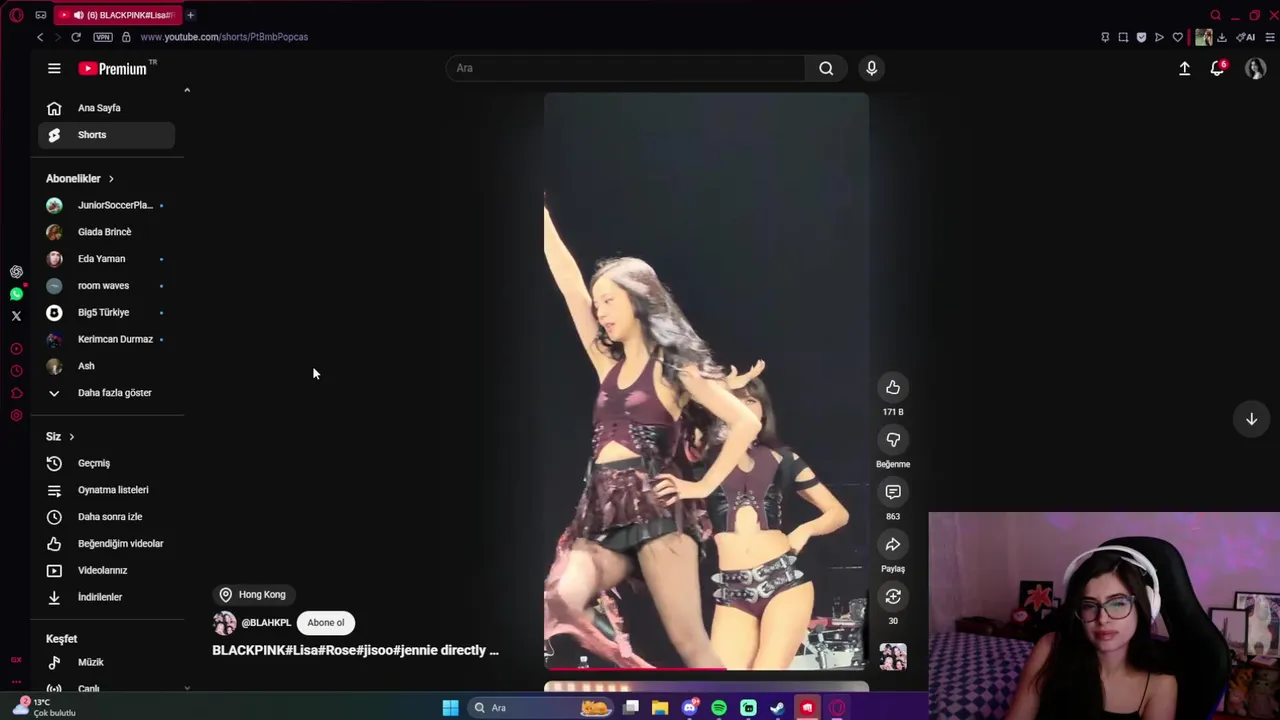Open the YouTube notifications bell
1280x720 pixels.
click(1217, 68)
